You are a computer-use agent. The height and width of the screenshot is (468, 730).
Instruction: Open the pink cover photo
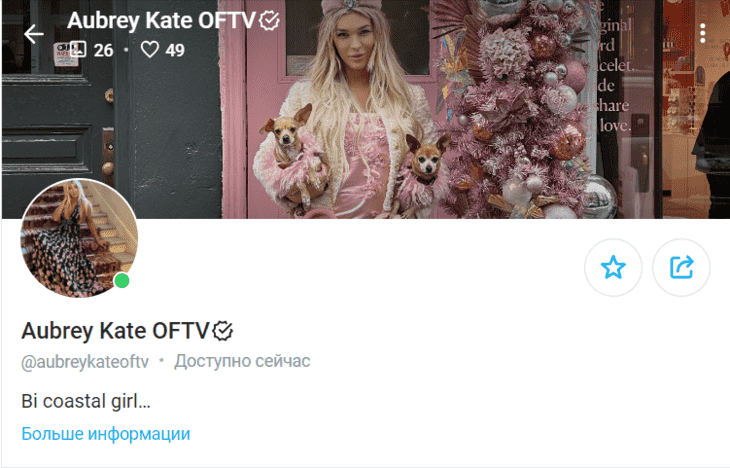point(365,109)
